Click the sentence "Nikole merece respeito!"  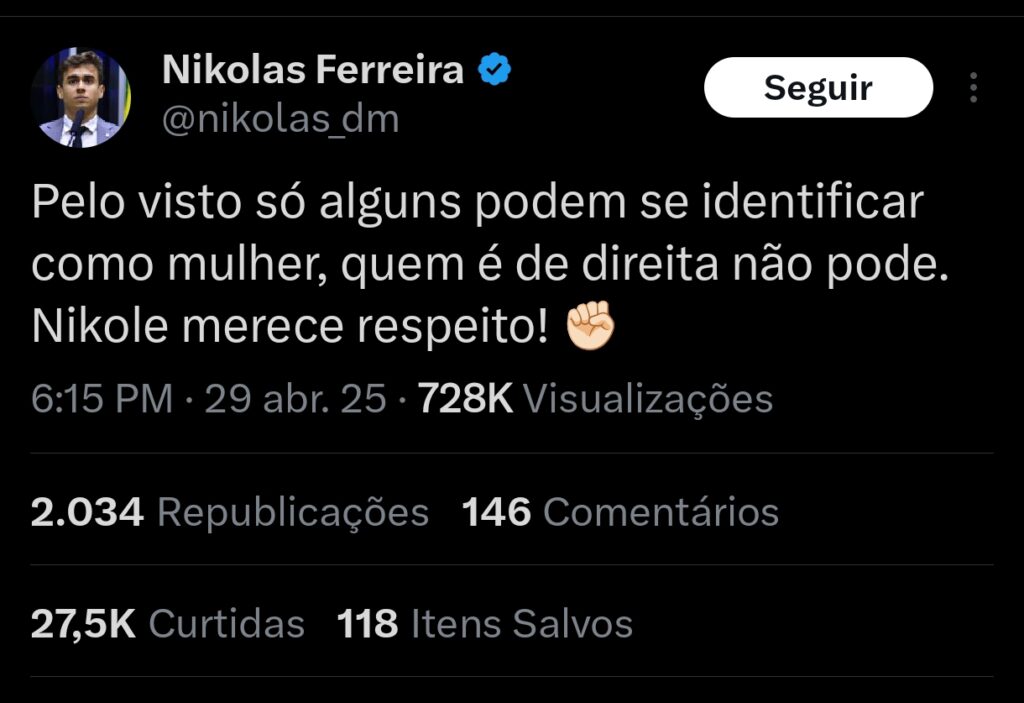(x=291, y=328)
